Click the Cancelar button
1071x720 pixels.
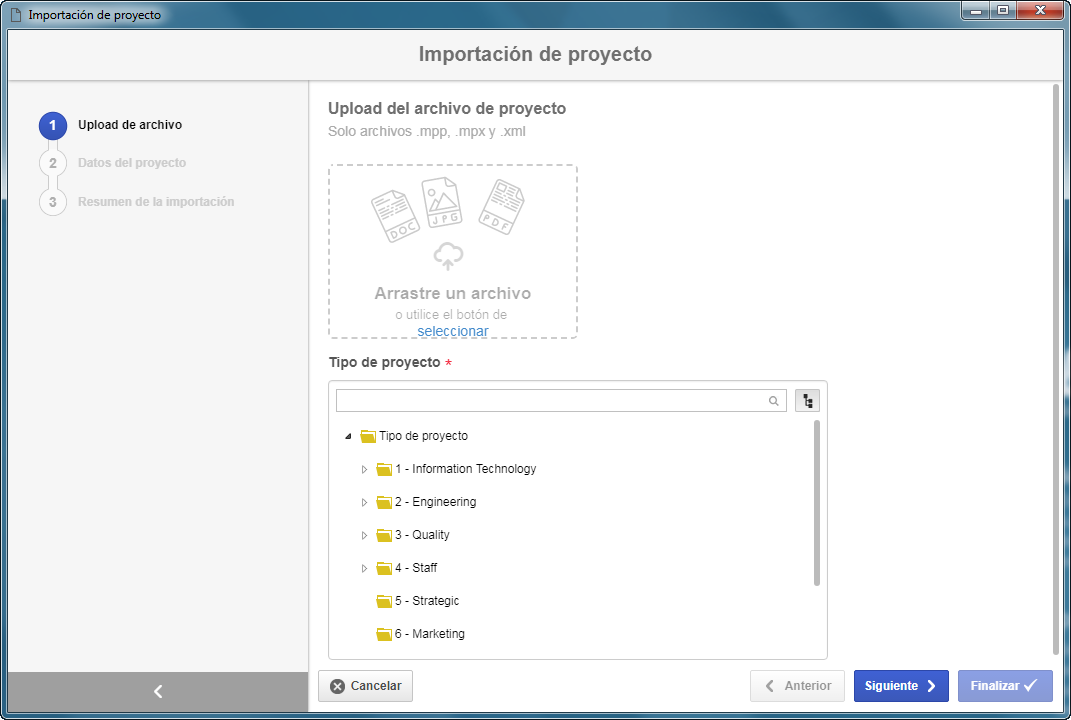click(365, 686)
